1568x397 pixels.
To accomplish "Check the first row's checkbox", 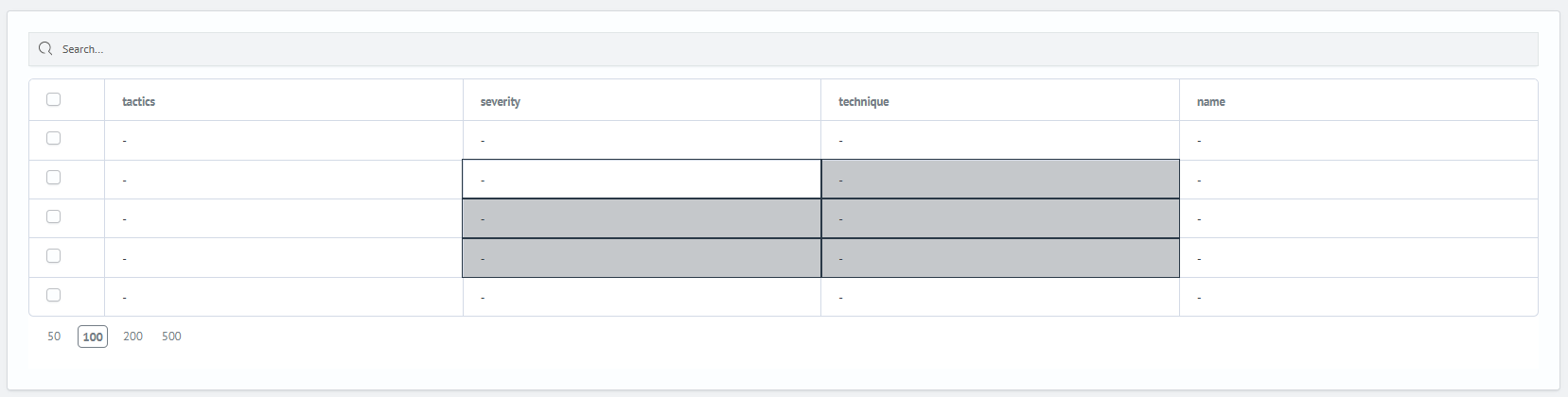I will [x=54, y=138].
